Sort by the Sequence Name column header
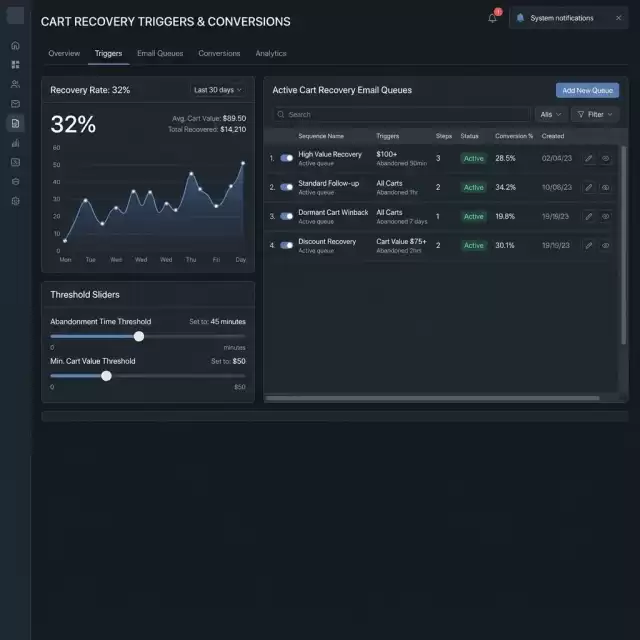 click(321, 136)
